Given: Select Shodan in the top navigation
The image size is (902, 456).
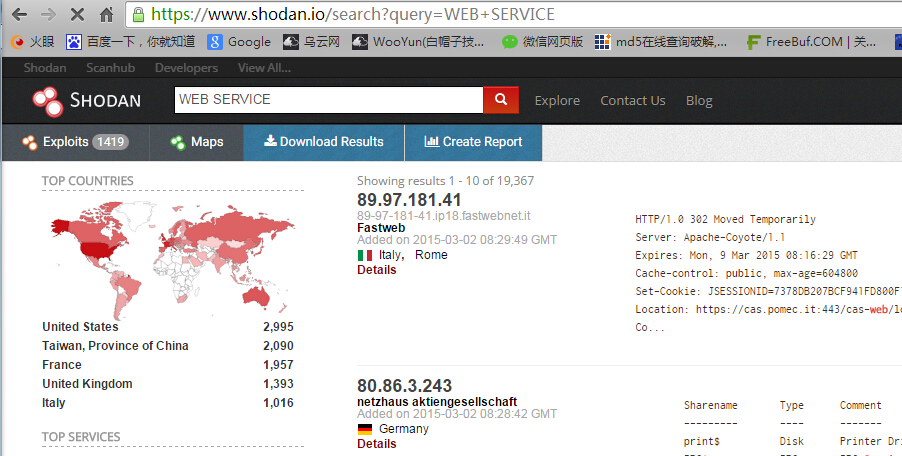Looking at the screenshot, I should [x=45, y=68].
